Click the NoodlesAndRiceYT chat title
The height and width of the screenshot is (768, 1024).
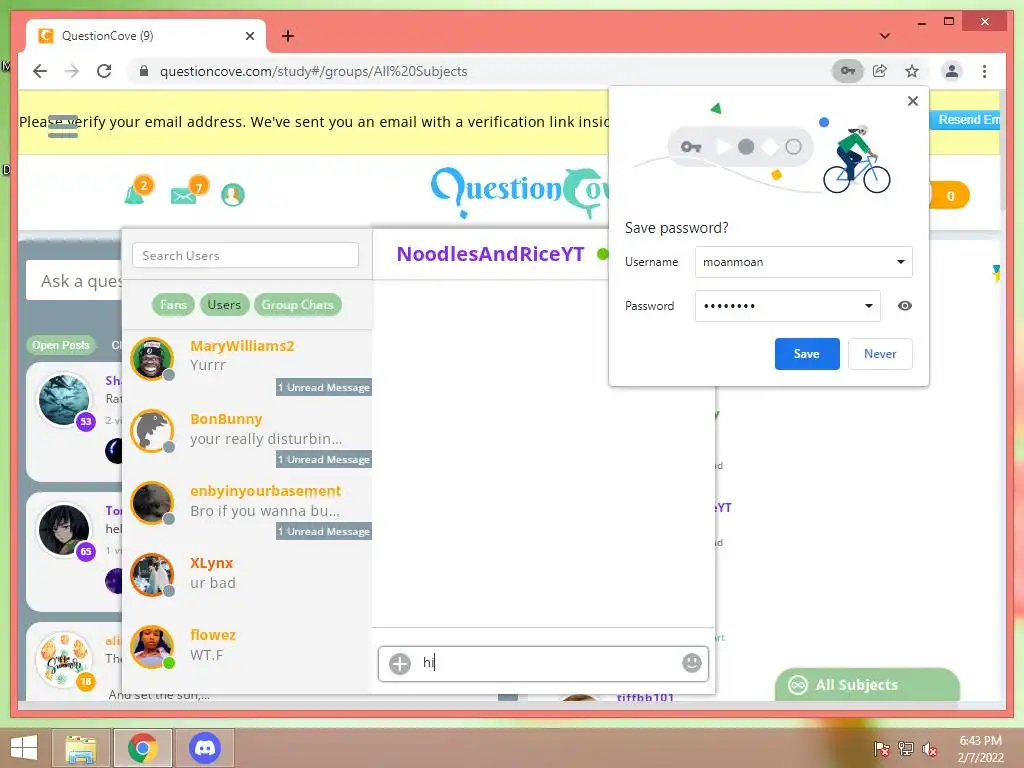point(490,254)
